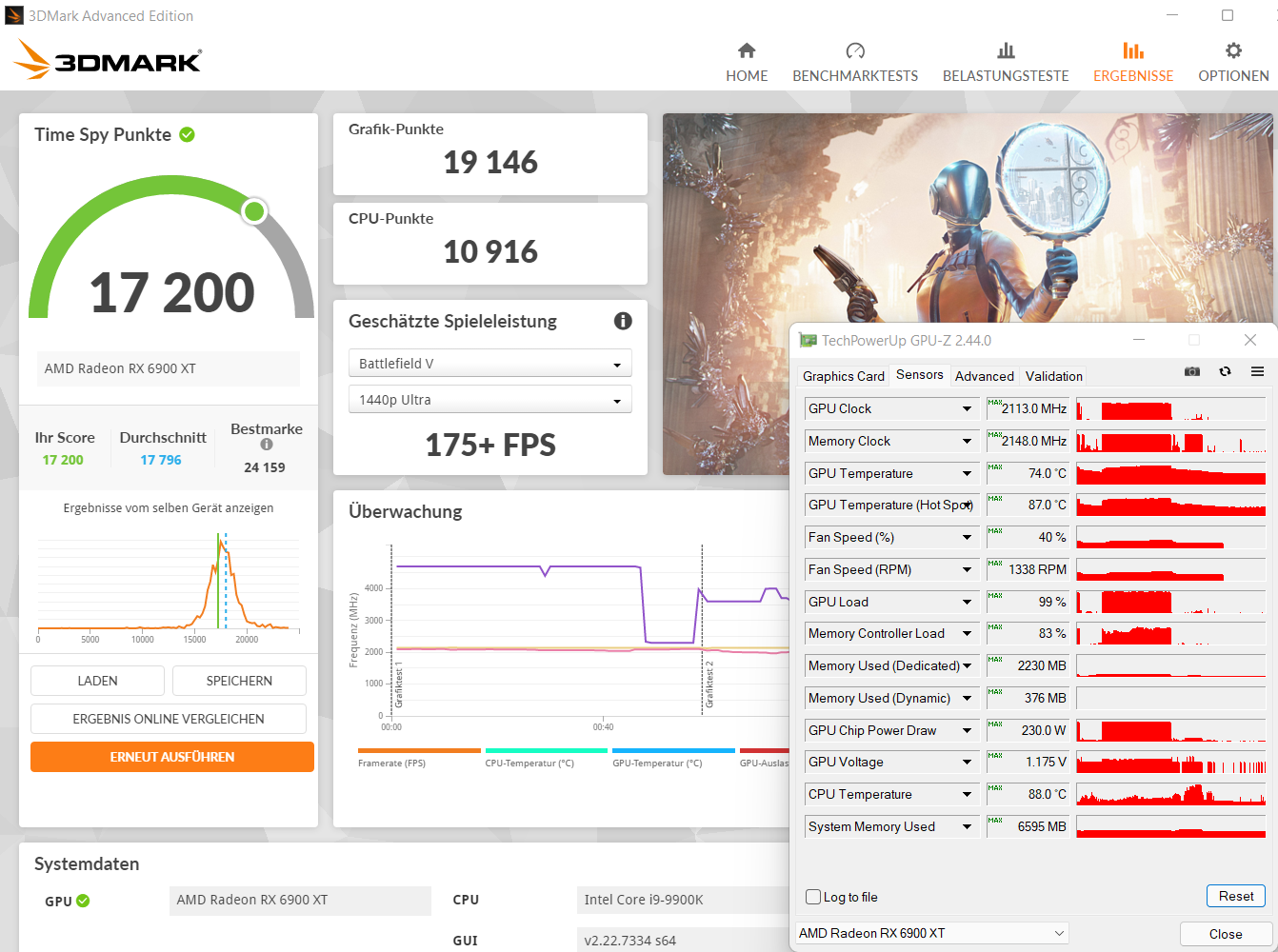
Task: Click the teal CPU-Temperatur legend bar
Action: pos(546,750)
